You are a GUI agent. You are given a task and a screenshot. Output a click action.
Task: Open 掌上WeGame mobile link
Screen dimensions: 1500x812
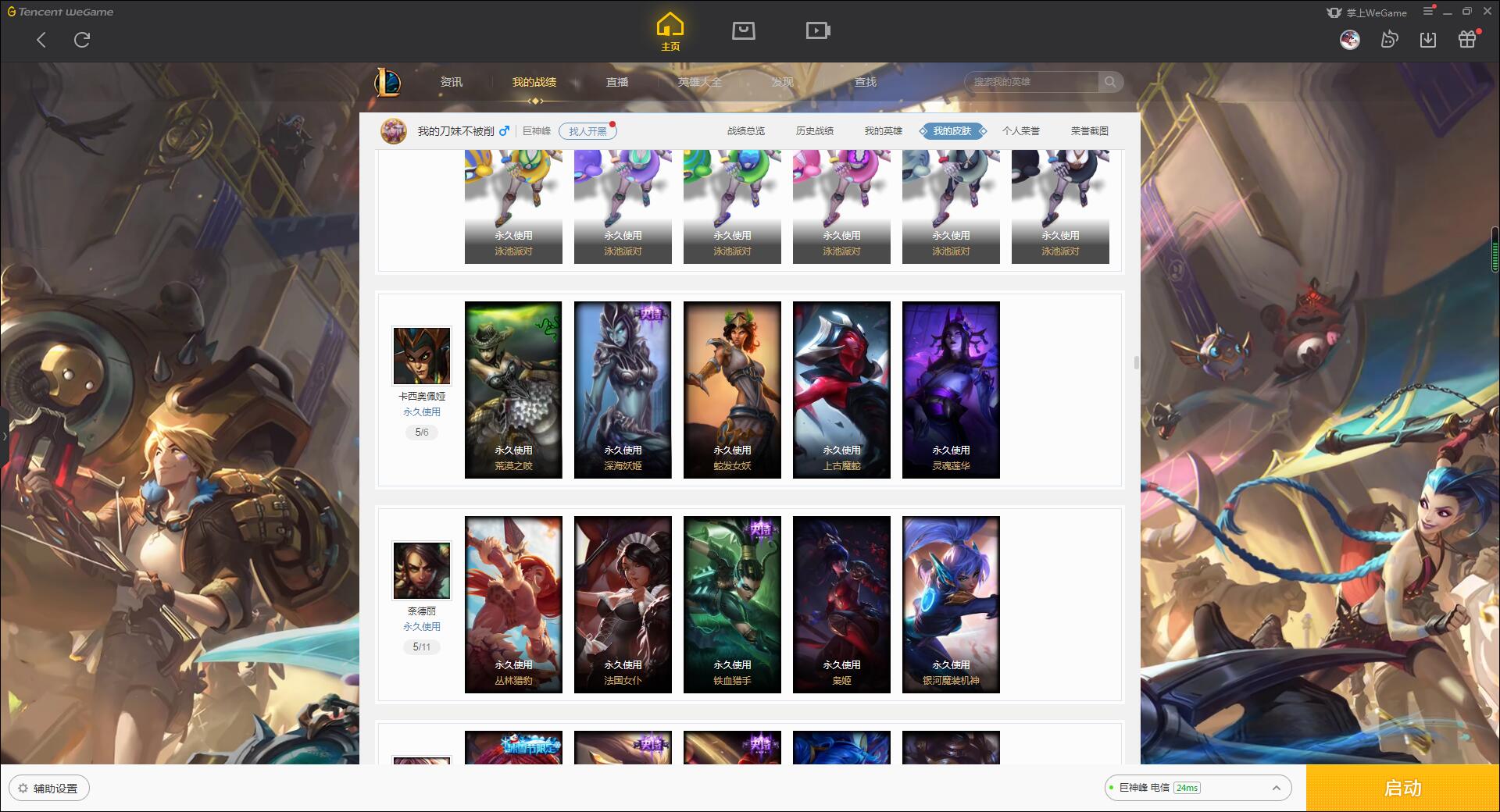click(x=1366, y=12)
